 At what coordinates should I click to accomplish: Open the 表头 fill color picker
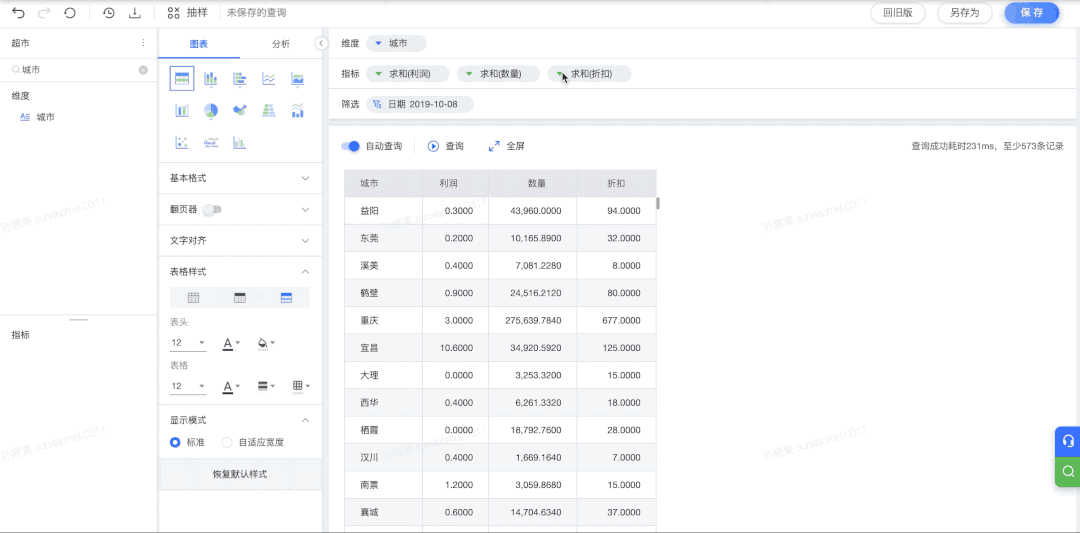click(264, 343)
